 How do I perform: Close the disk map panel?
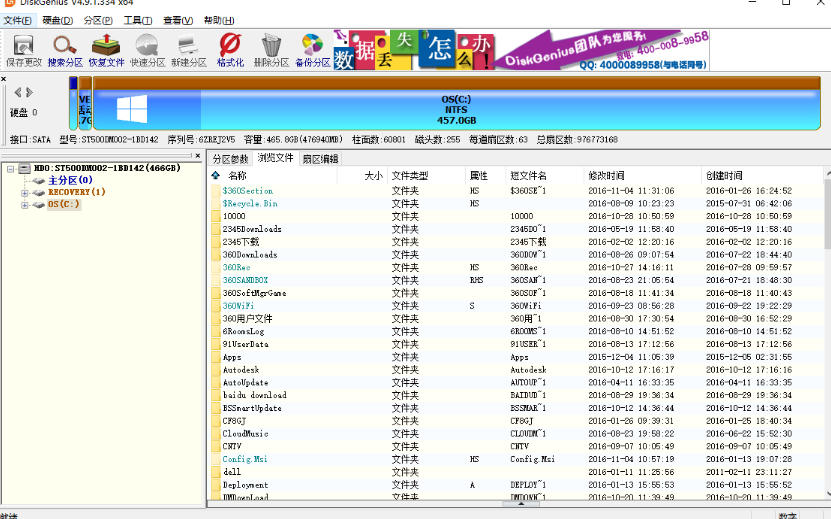coord(4,79)
